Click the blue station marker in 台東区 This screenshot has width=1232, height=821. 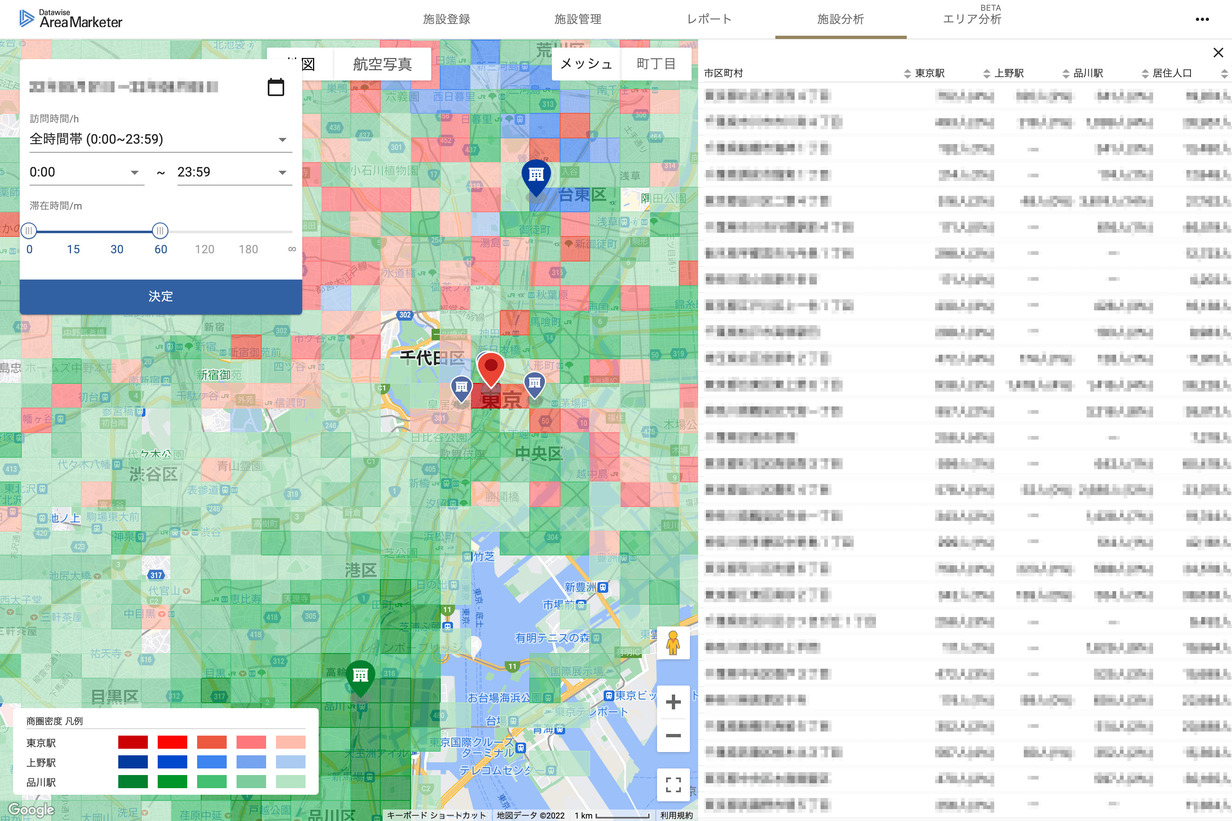click(536, 176)
